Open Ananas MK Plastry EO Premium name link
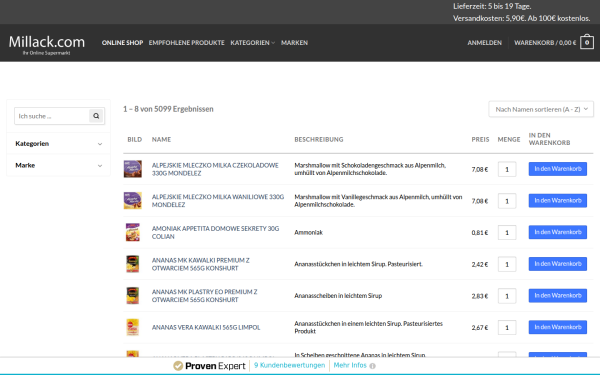The width and height of the screenshot is (600, 375). [204, 296]
